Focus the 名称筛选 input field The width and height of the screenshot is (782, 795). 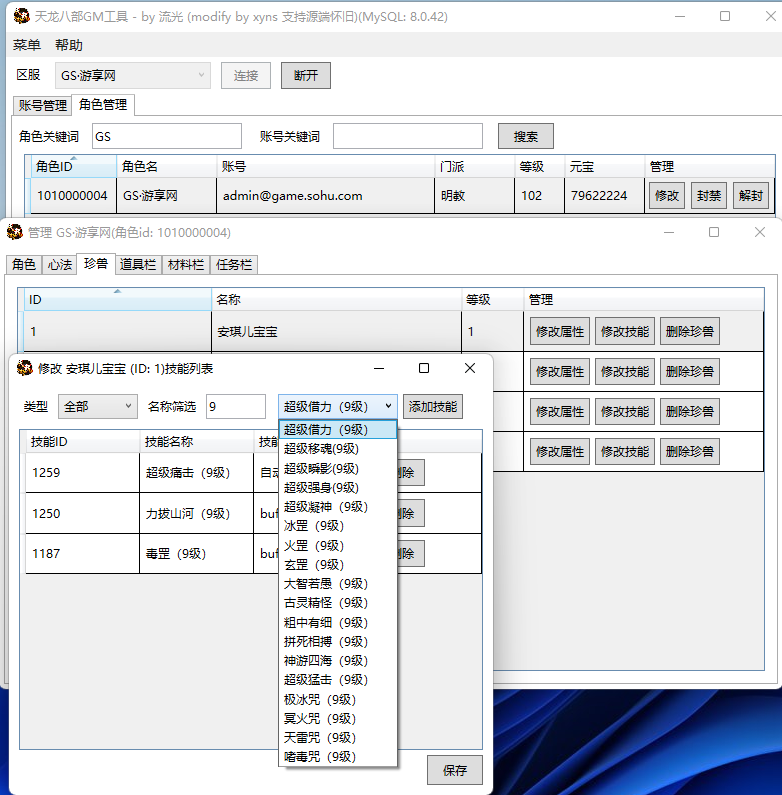235,406
